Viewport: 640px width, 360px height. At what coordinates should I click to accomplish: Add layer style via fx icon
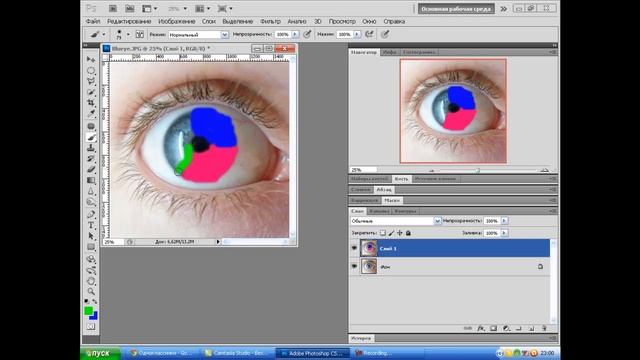481,328
